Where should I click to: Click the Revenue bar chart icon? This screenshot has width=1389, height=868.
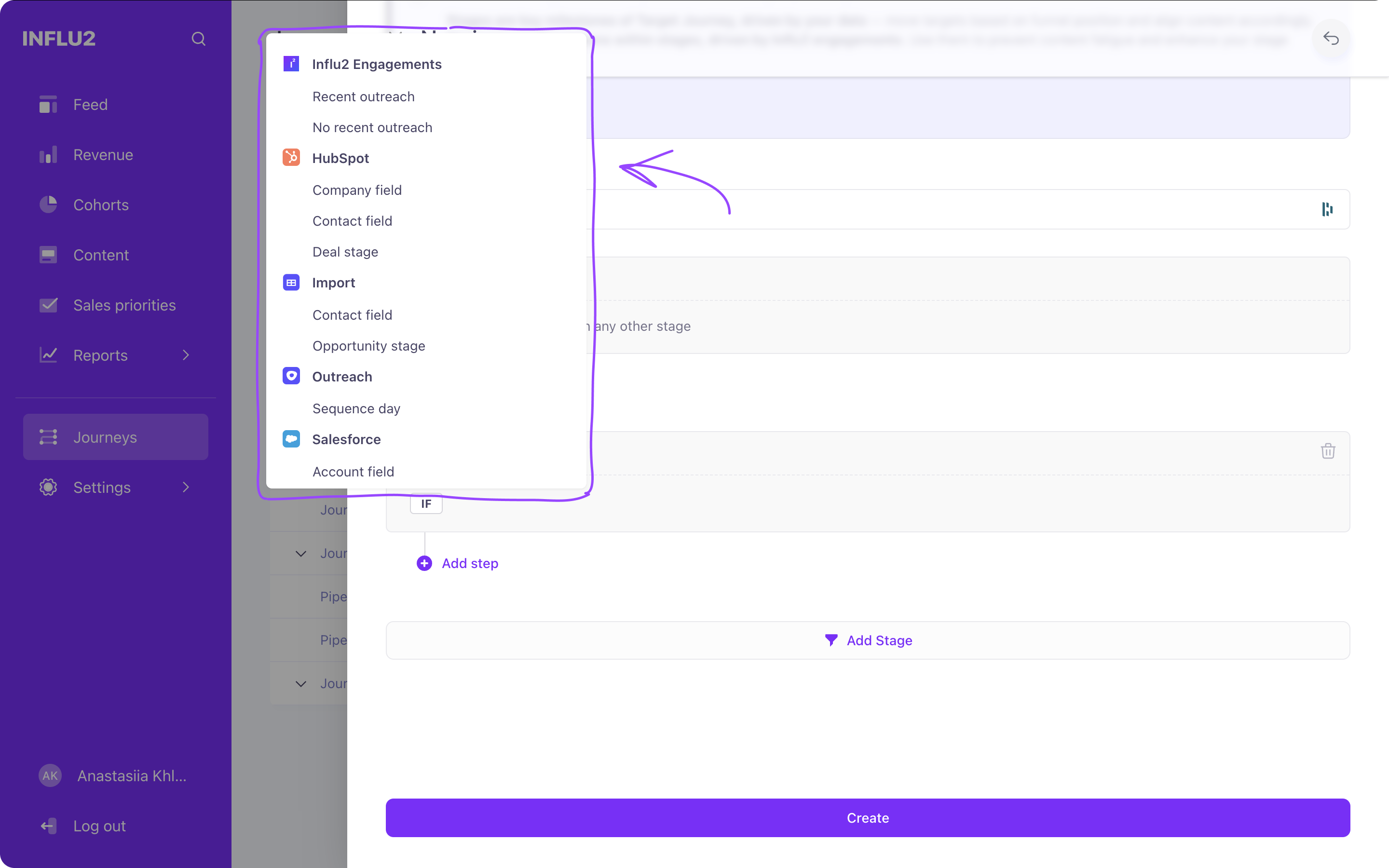pos(48,155)
